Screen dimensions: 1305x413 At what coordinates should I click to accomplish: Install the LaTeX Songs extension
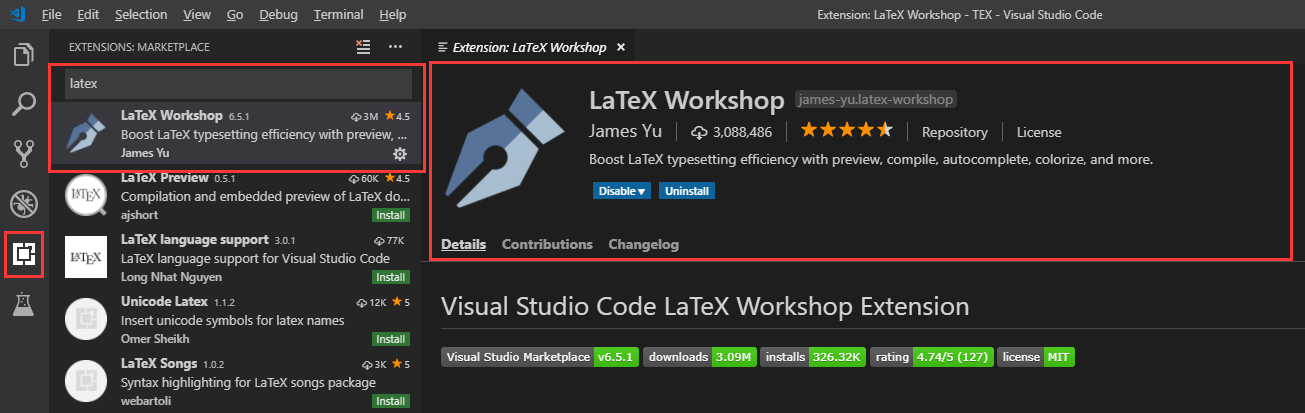pos(390,401)
